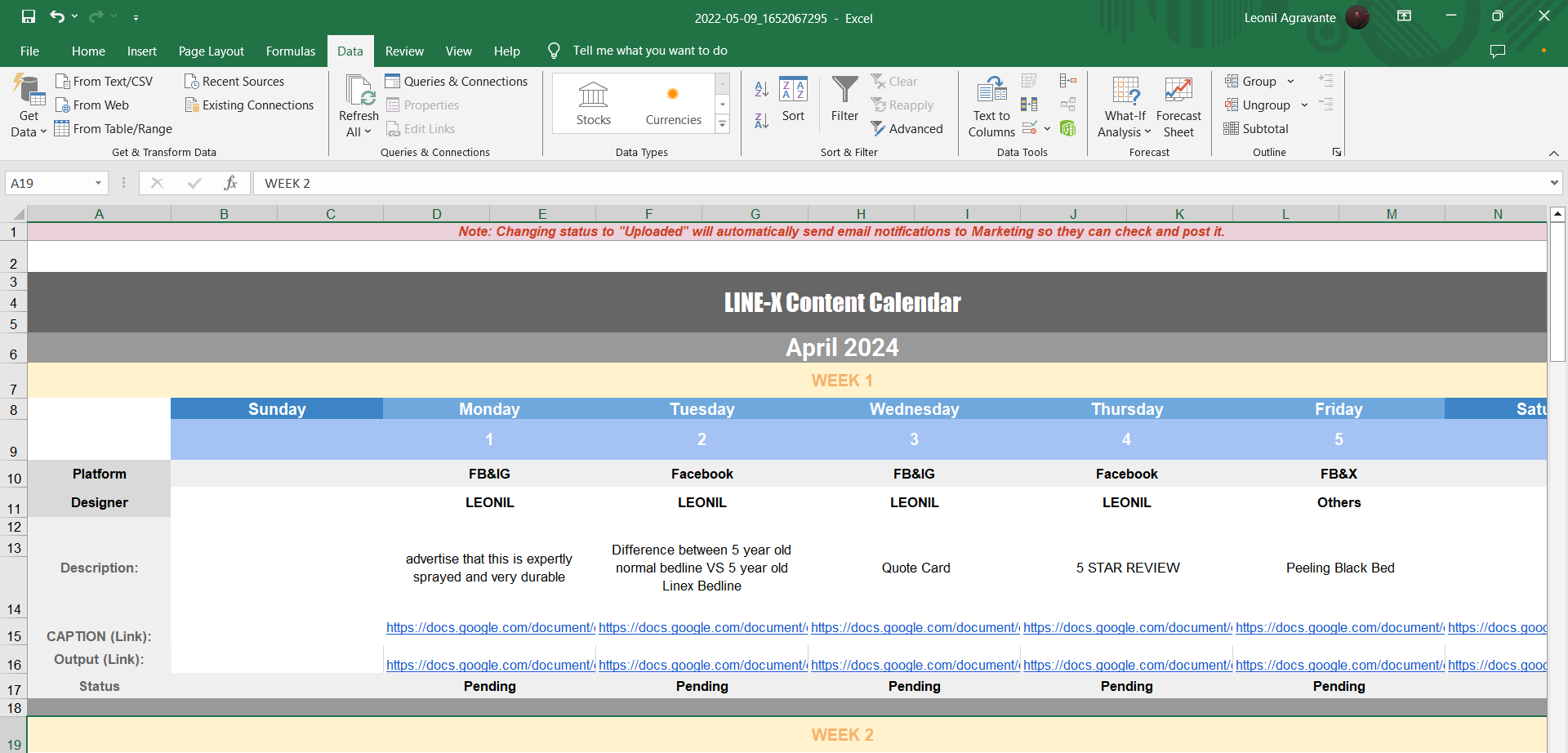Expand the Name Box dropdown arrow
The height and width of the screenshot is (753, 1568).
click(x=98, y=184)
